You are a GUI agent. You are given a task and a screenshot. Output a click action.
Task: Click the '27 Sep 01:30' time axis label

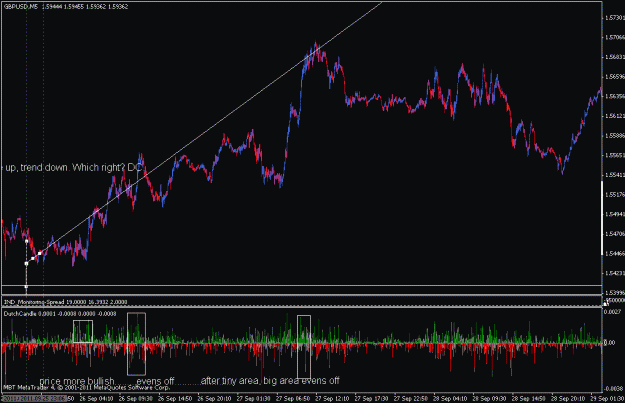point(254,399)
